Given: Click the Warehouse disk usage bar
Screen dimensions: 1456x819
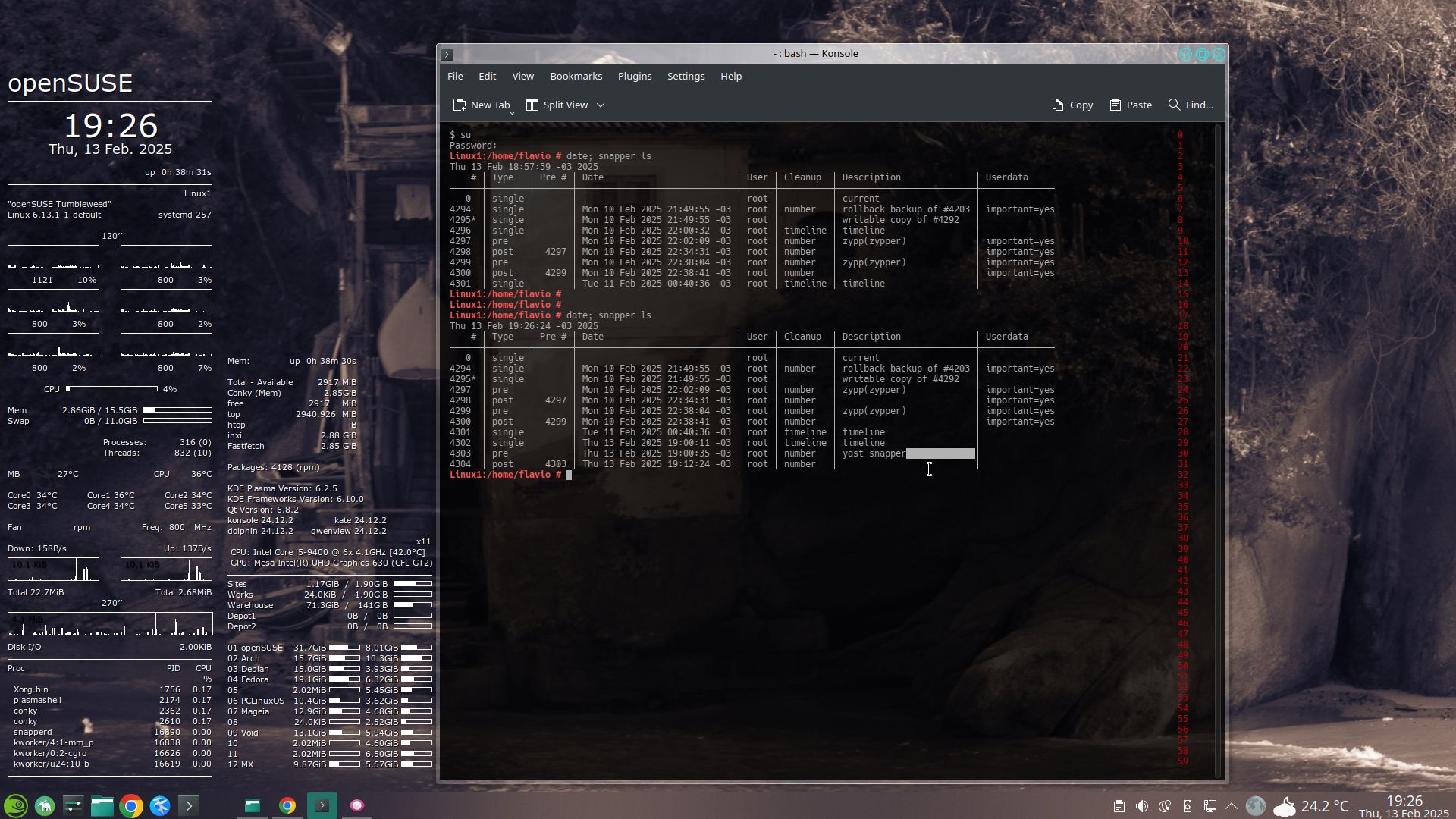Looking at the screenshot, I should pyautogui.click(x=413, y=605).
